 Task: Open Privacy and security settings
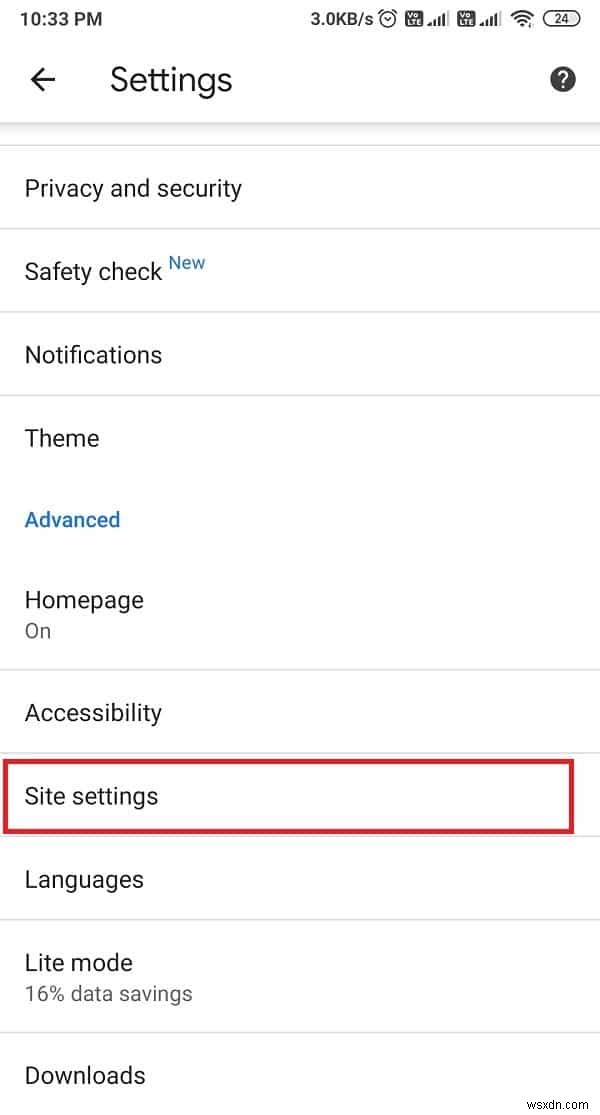pyautogui.click(x=133, y=188)
